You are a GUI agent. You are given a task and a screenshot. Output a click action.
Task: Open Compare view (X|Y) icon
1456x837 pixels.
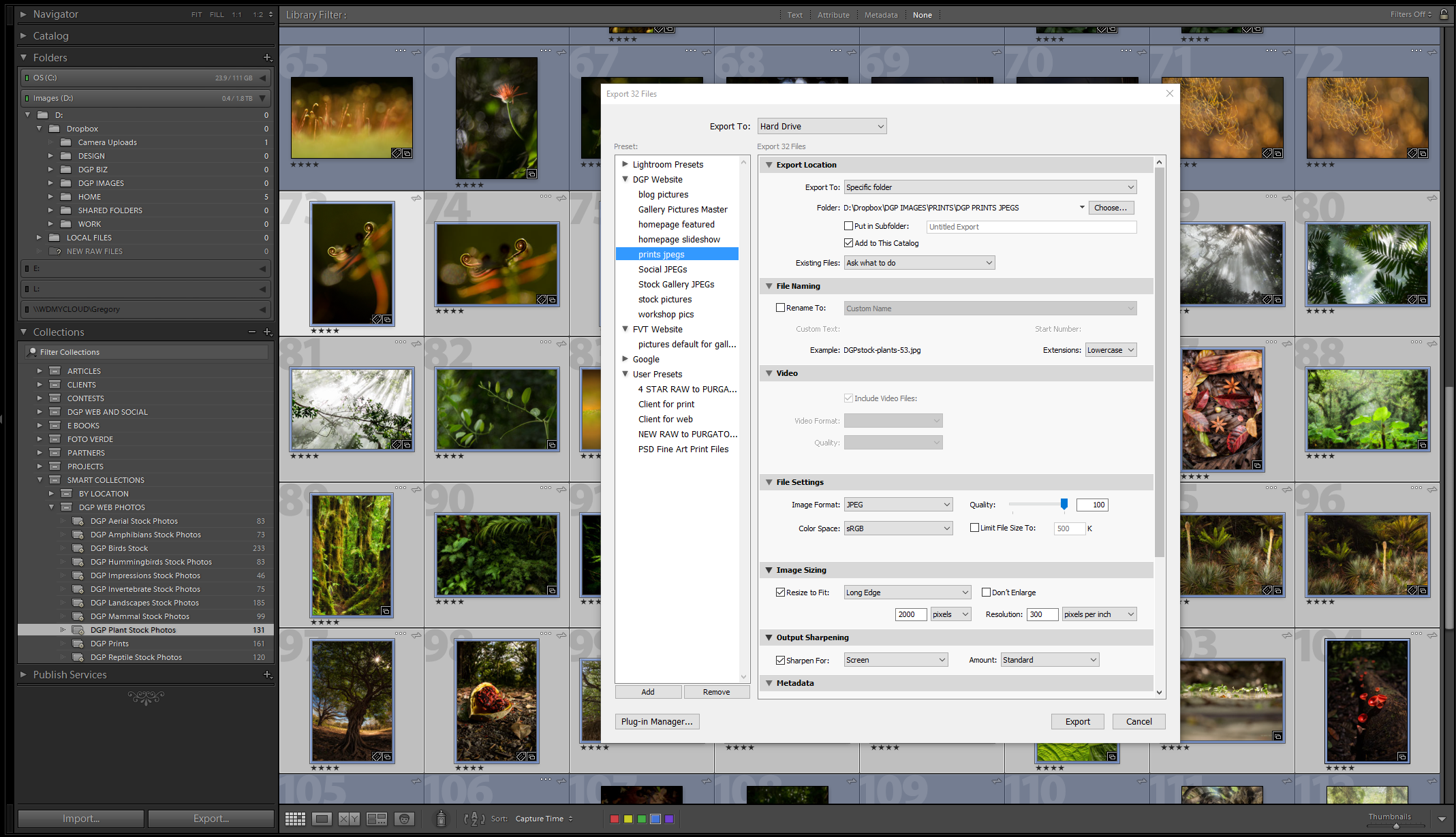349,819
